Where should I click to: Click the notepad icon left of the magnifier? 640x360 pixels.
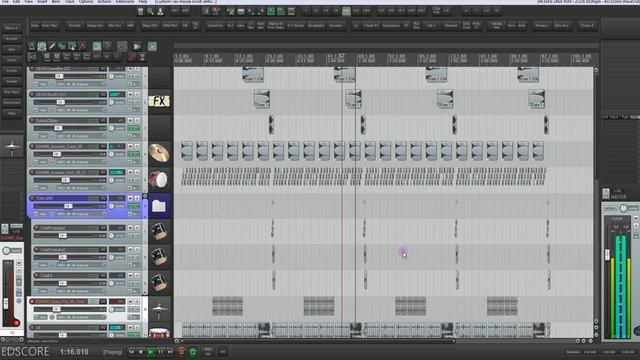click(140, 11)
